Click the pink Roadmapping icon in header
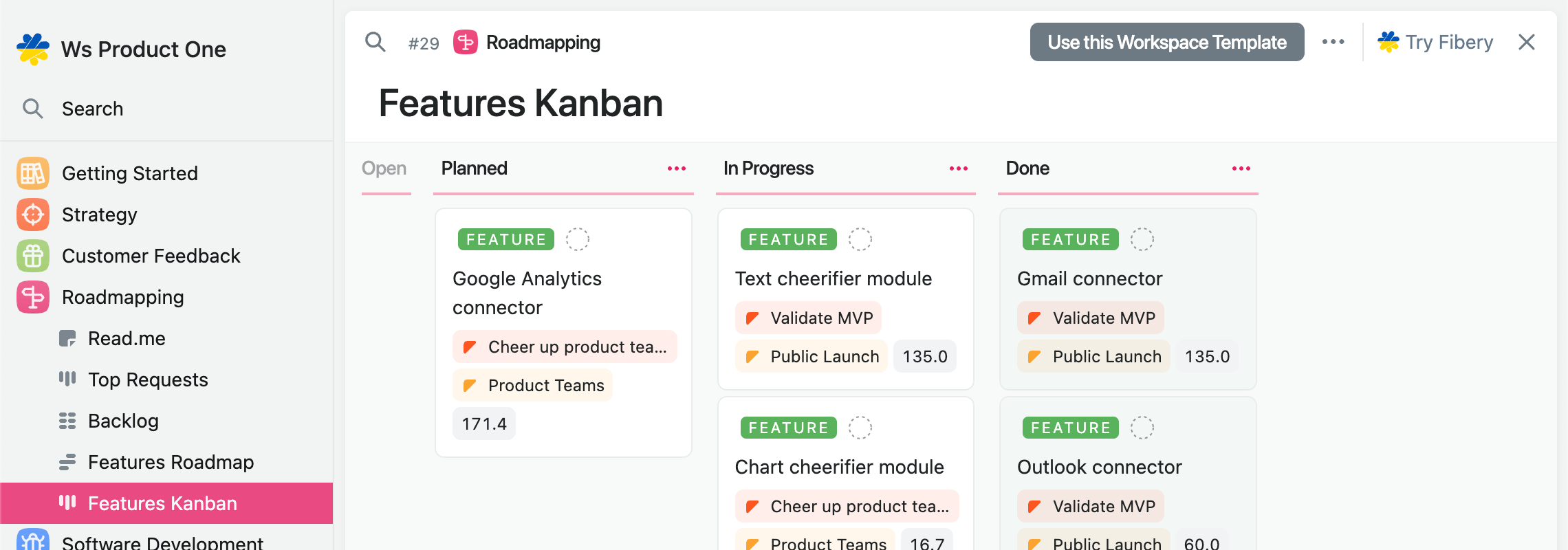This screenshot has width=1568, height=550. point(466,43)
